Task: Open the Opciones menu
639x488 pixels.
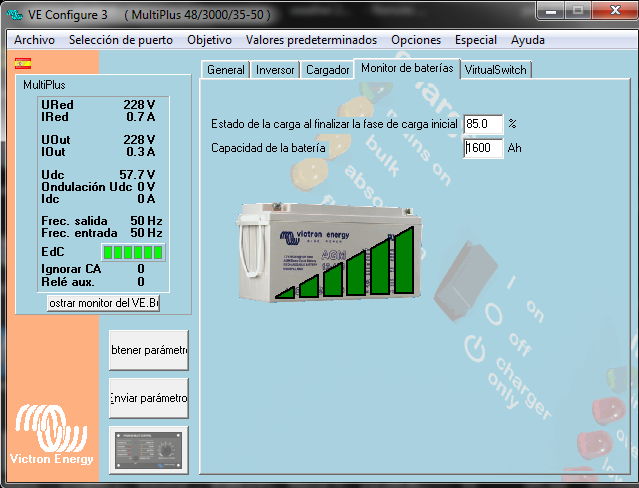Action: pos(416,40)
